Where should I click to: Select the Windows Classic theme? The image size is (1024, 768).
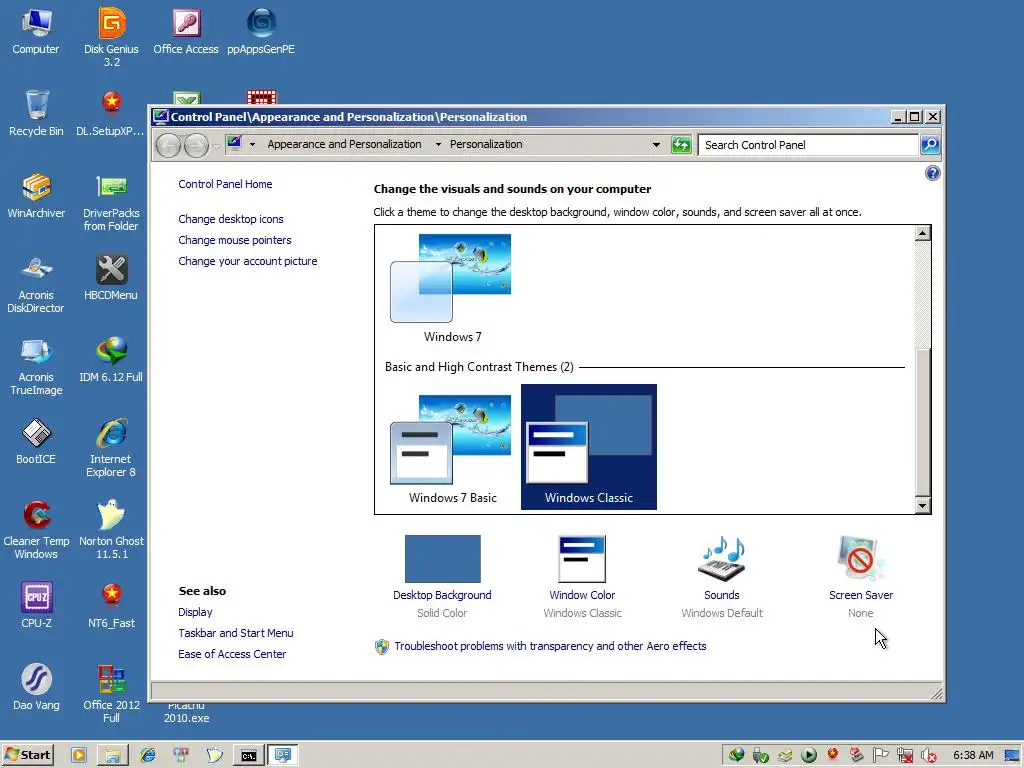[588, 447]
